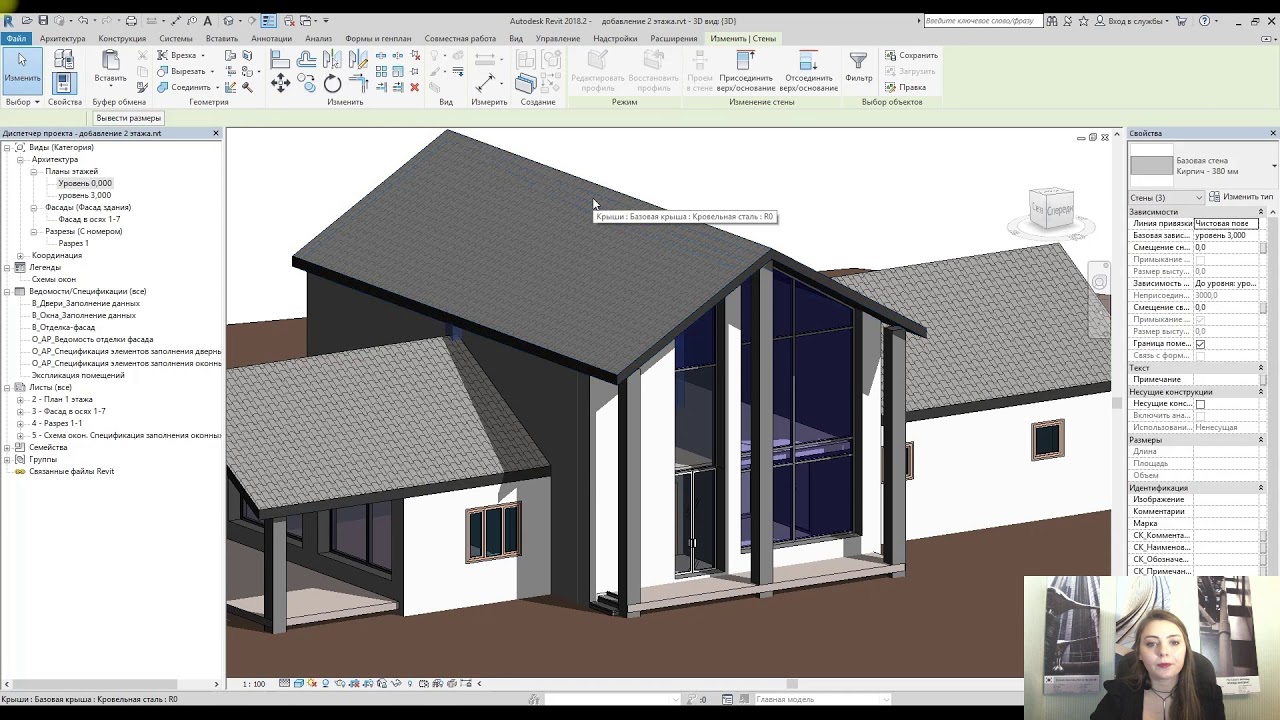Screen dimensions: 1280x720
Task: Switch to the Управление ribbon tab
Action: [558, 39]
